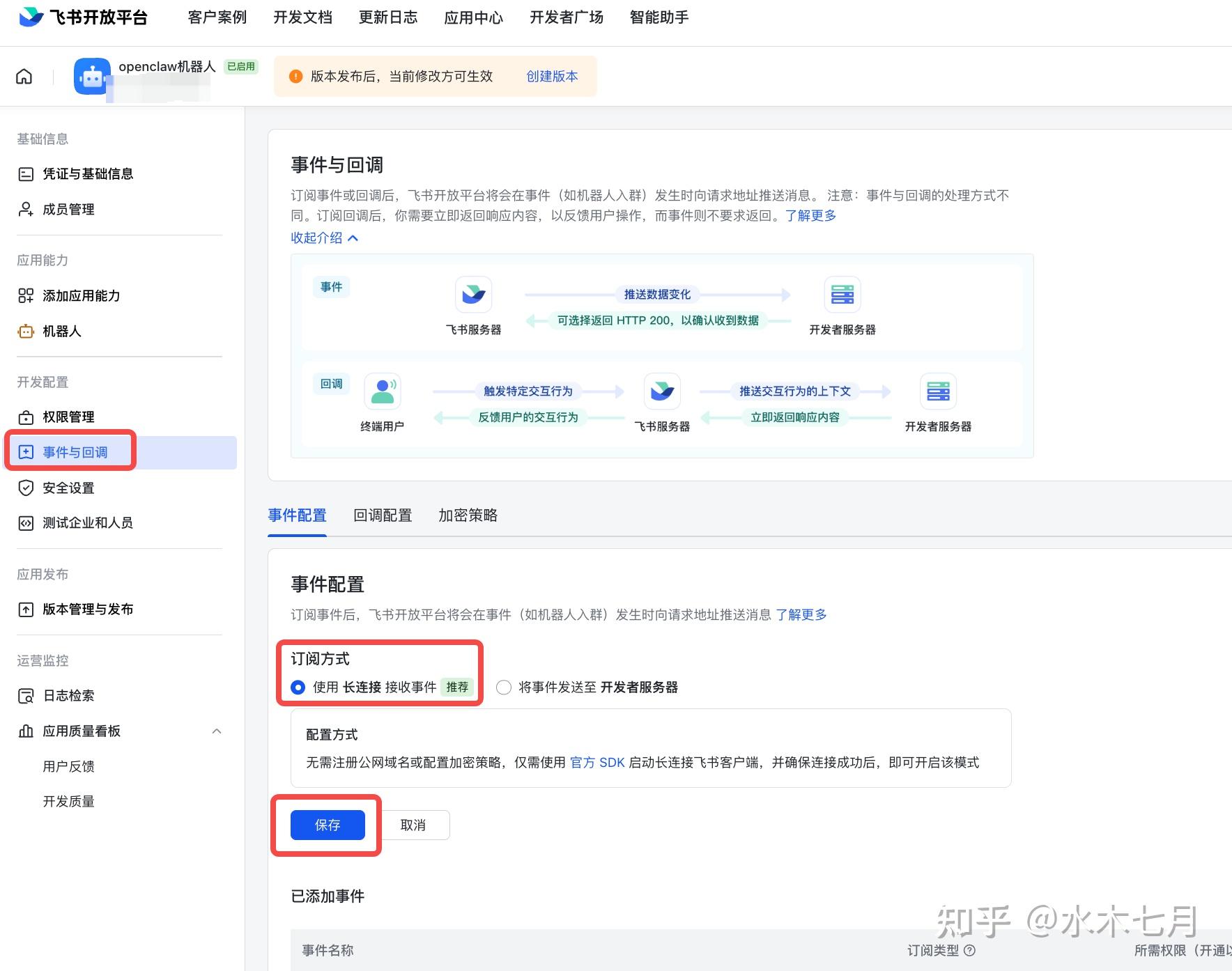Click the 事件名称 column header

point(328,950)
